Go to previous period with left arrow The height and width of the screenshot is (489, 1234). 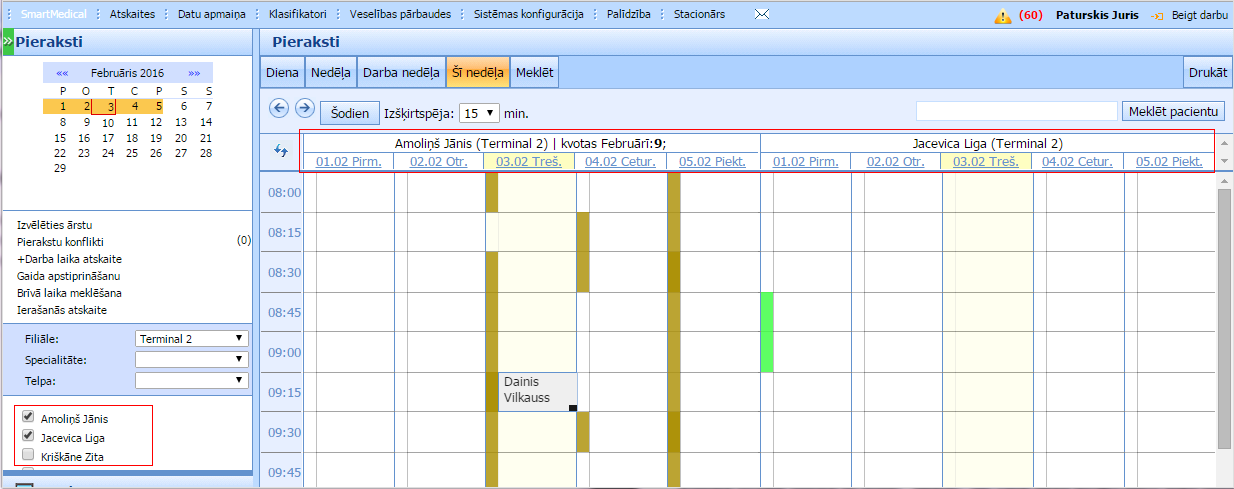(280, 108)
